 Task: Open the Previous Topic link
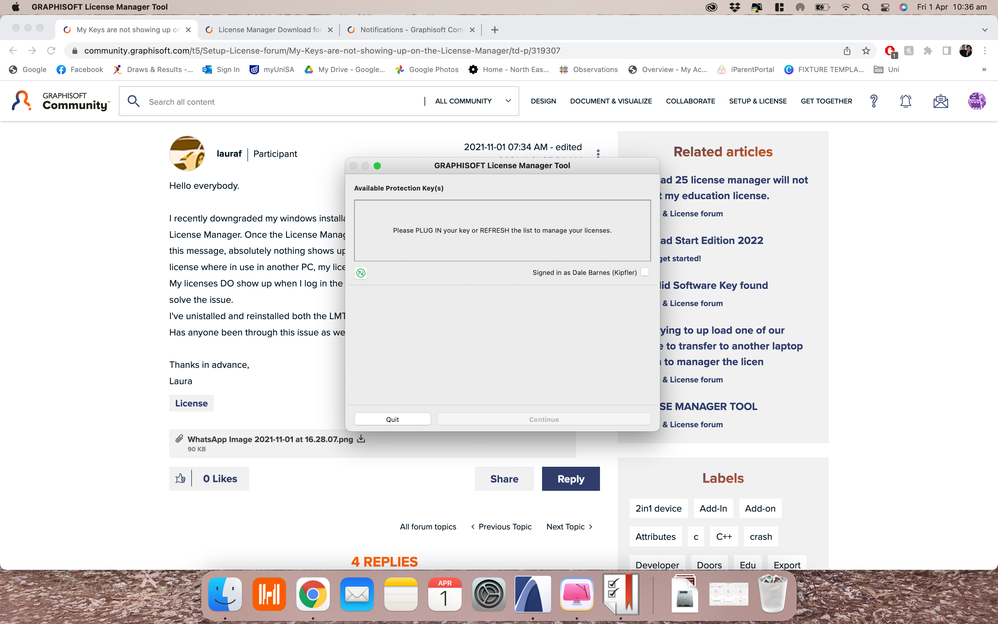(x=501, y=527)
